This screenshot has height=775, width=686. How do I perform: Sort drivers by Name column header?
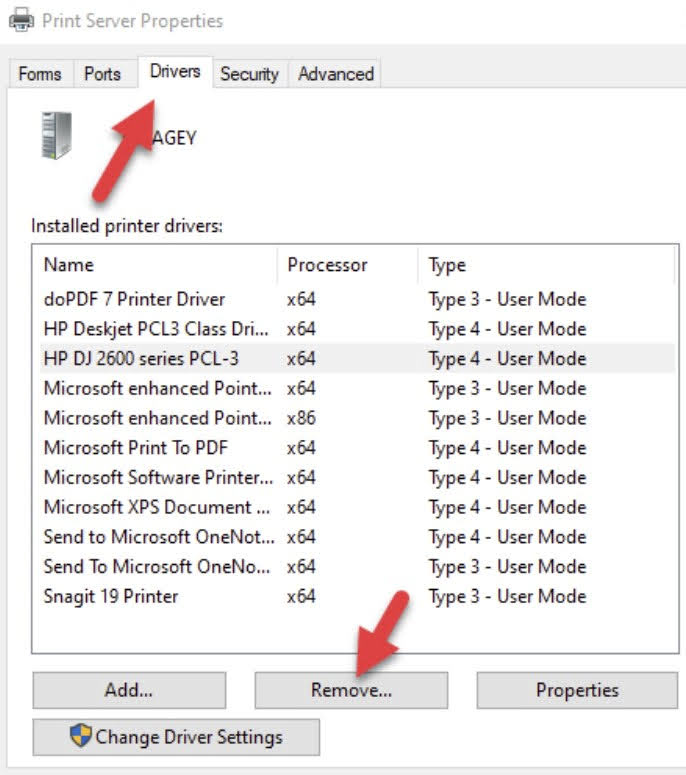[x=156, y=265]
